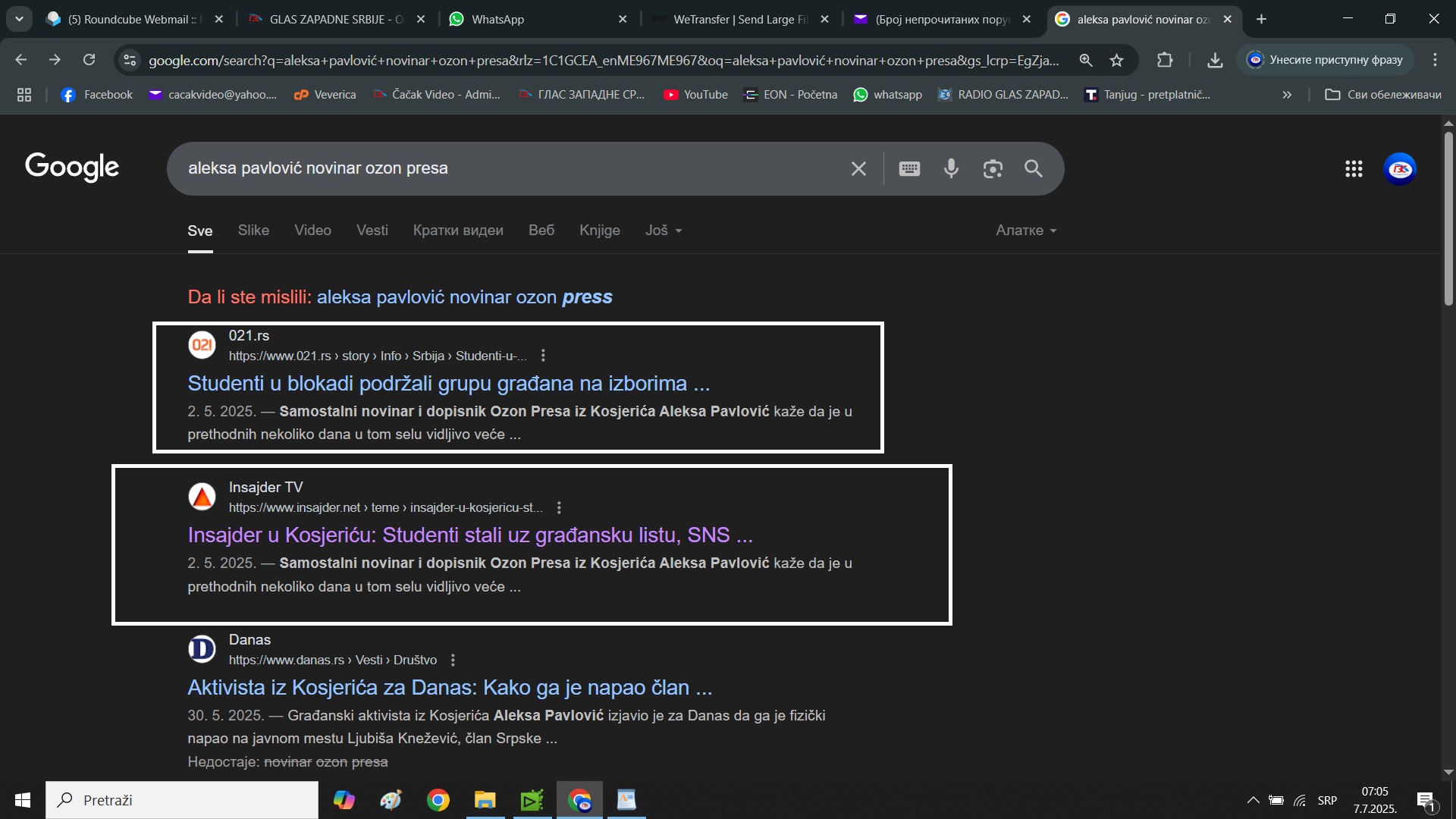1456x819 pixels.
Task: Open Сви обележивачи bookmarks folder
Action: tap(1382, 95)
